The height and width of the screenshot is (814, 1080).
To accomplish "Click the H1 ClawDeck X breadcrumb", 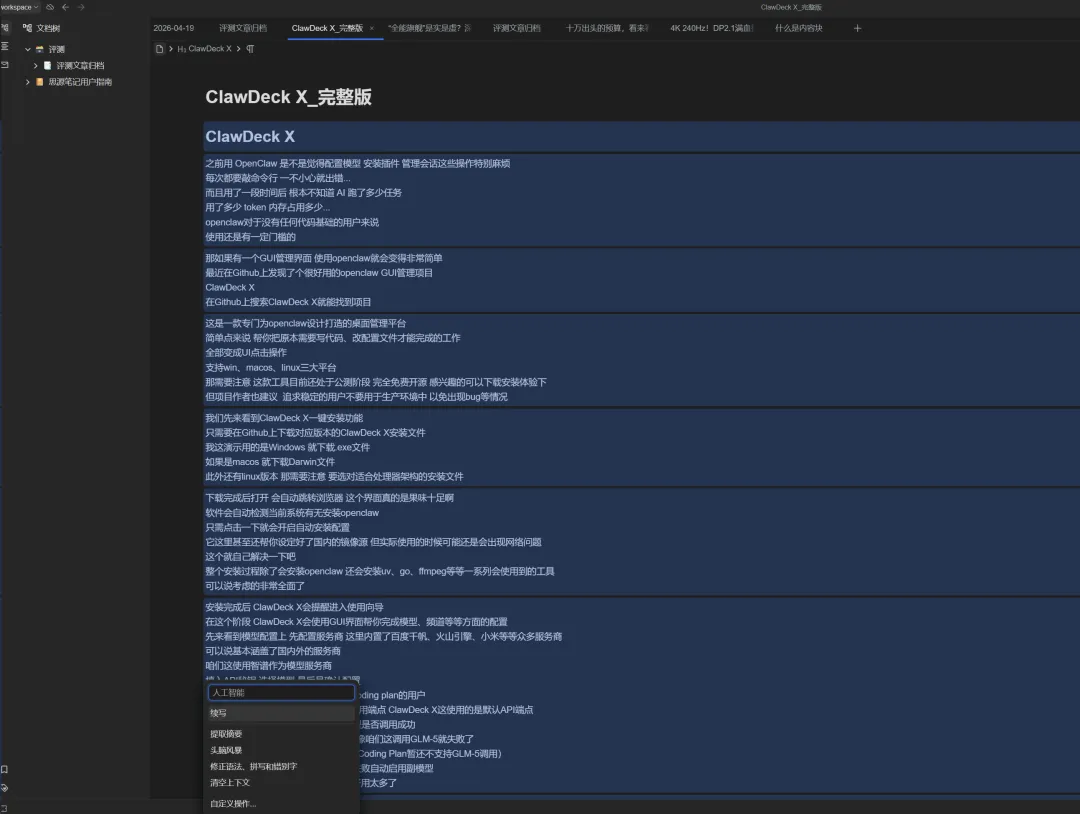I will (x=205, y=49).
